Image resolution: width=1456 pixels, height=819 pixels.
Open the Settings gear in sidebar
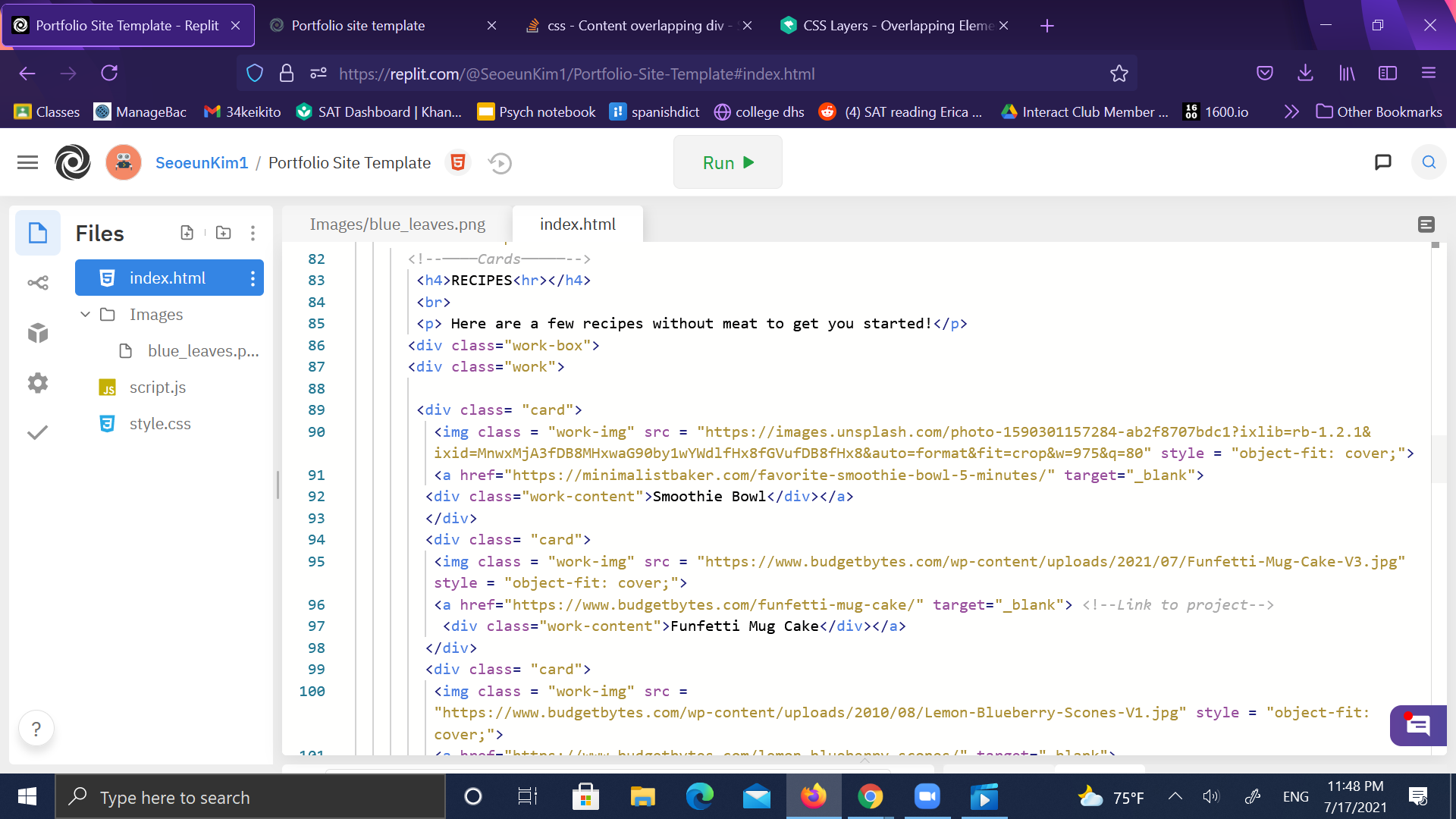(x=38, y=383)
